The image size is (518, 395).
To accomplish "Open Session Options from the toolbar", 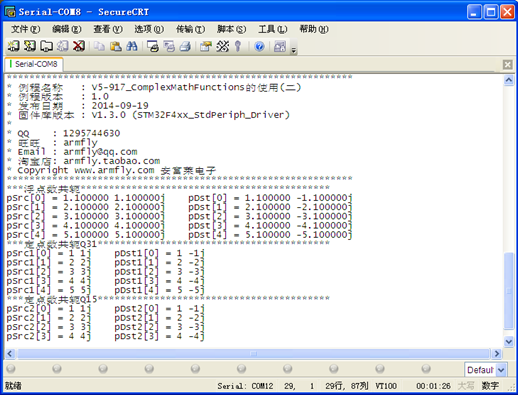I will pos(206,46).
